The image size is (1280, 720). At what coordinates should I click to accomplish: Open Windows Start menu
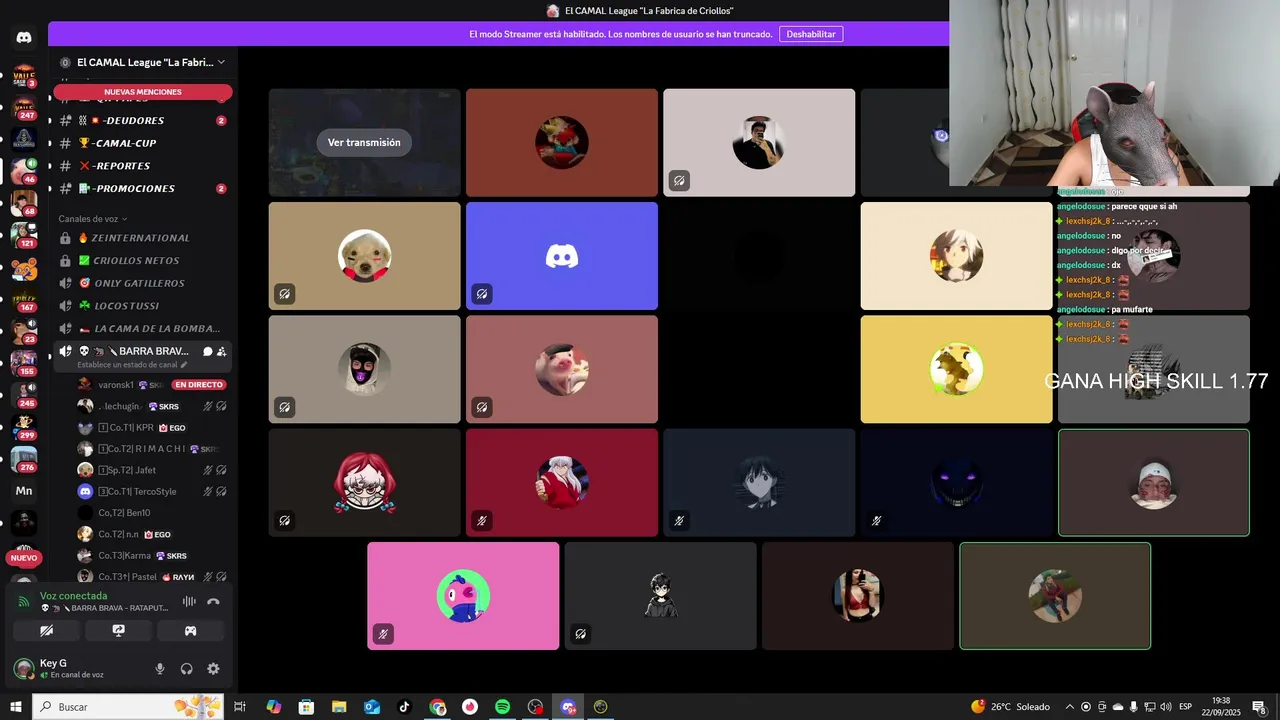(16, 707)
